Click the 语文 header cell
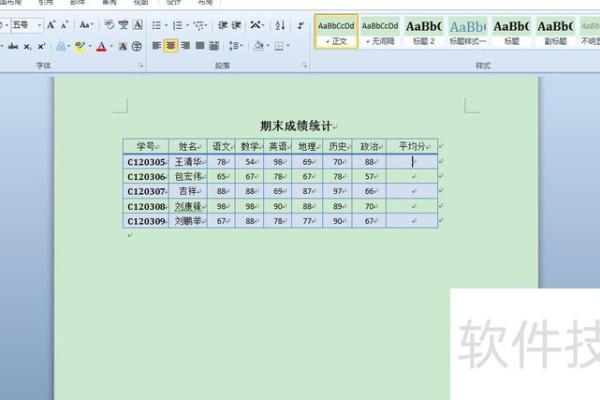The height and width of the screenshot is (400, 600). pos(221,146)
